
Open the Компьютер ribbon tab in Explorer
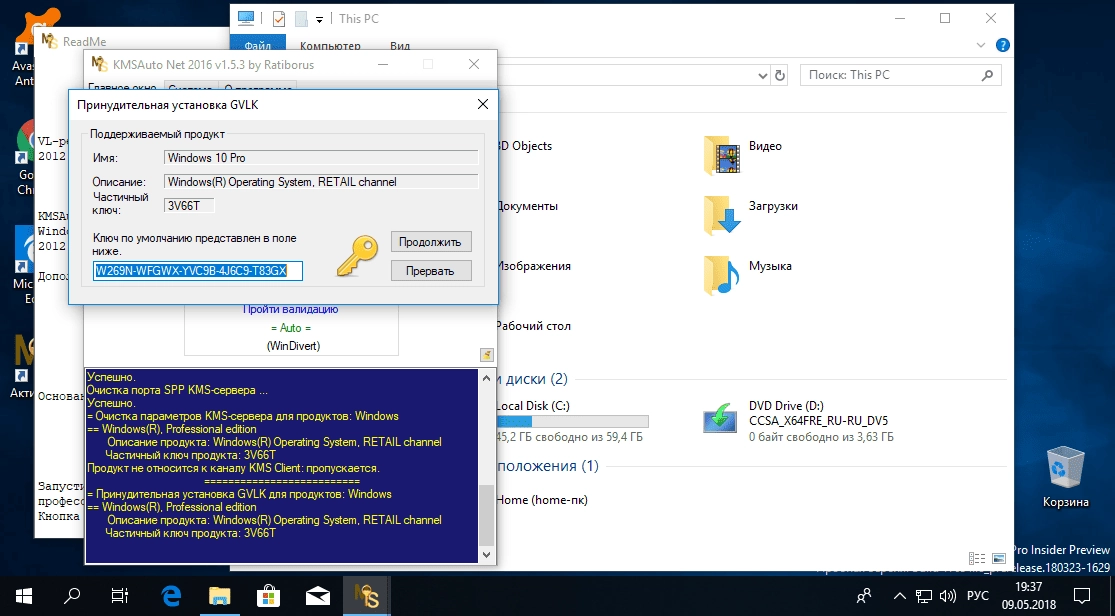click(330, 46)
